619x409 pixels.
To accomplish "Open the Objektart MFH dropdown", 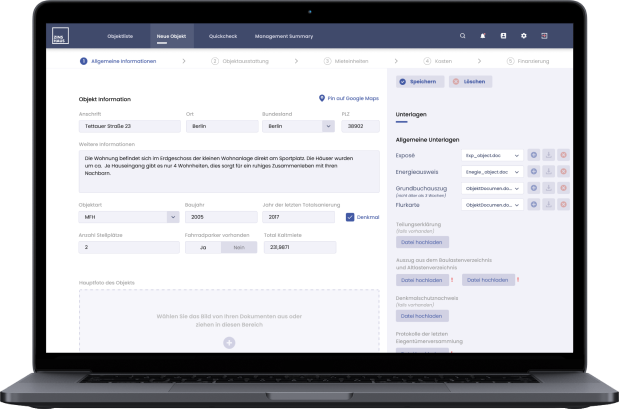I will 129,217.
